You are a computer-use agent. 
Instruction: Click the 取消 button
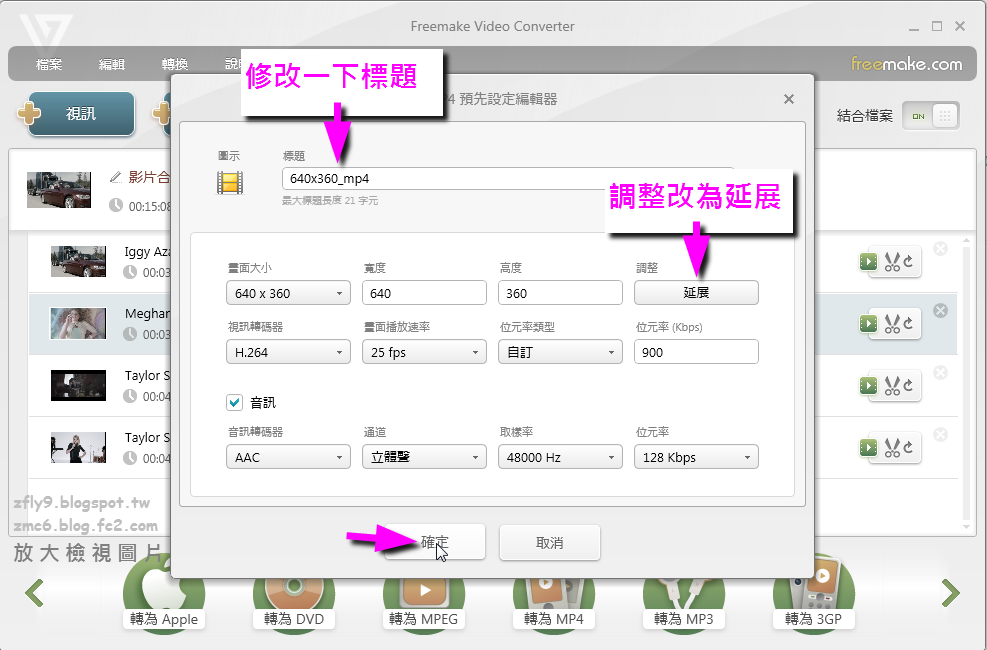coord(550,542)
